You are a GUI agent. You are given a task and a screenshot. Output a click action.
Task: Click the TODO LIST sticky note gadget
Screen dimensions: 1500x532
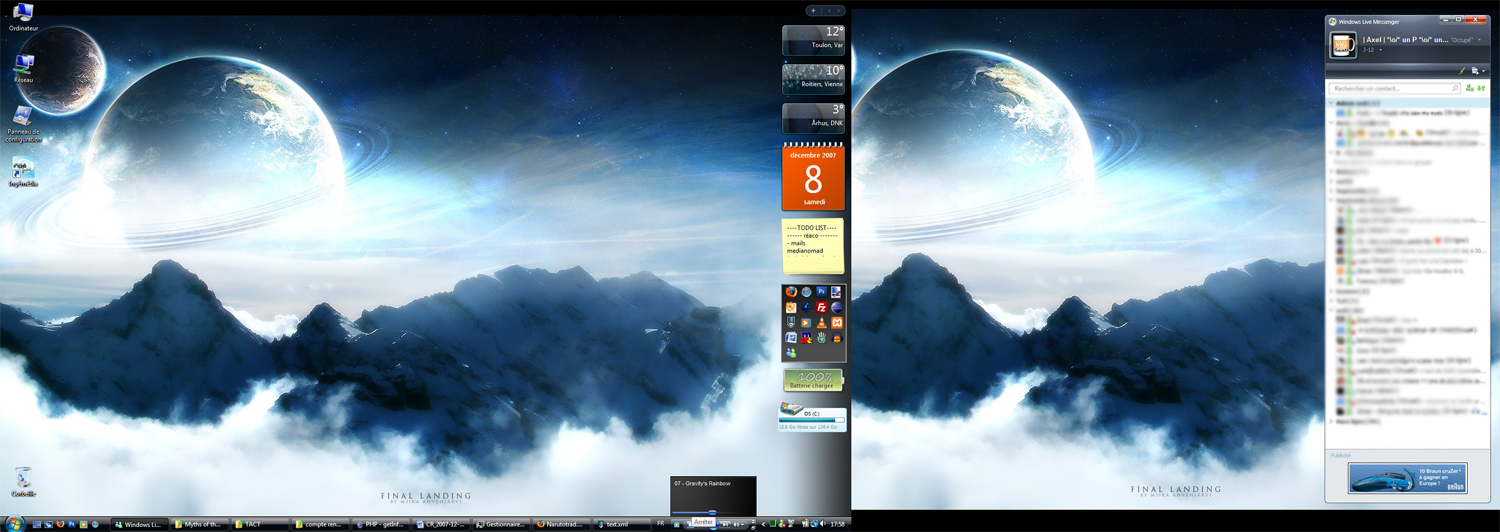click(x=813, y=246)
